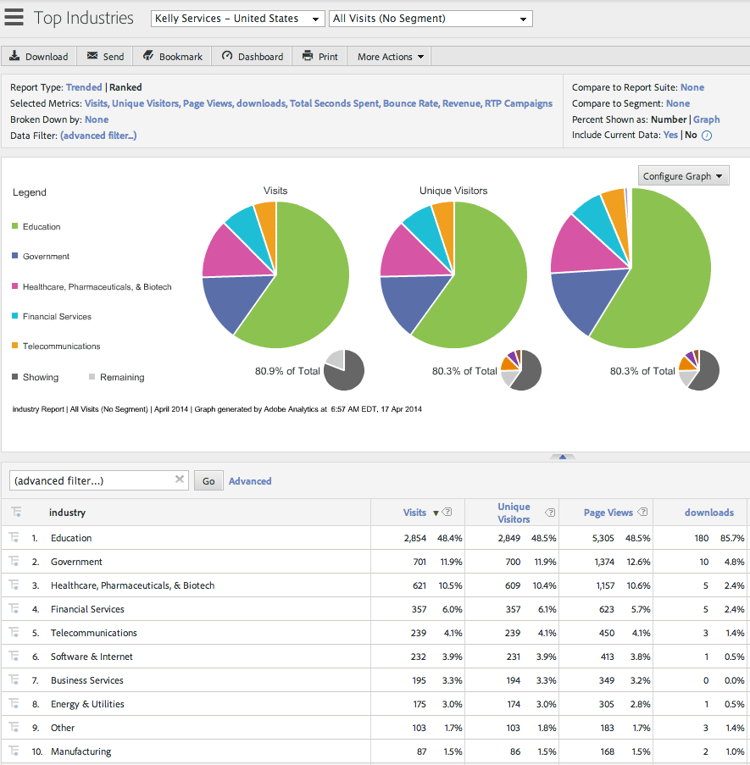
Task: Open the Kelly Services report suite dropdown
Action: [238, 19]
